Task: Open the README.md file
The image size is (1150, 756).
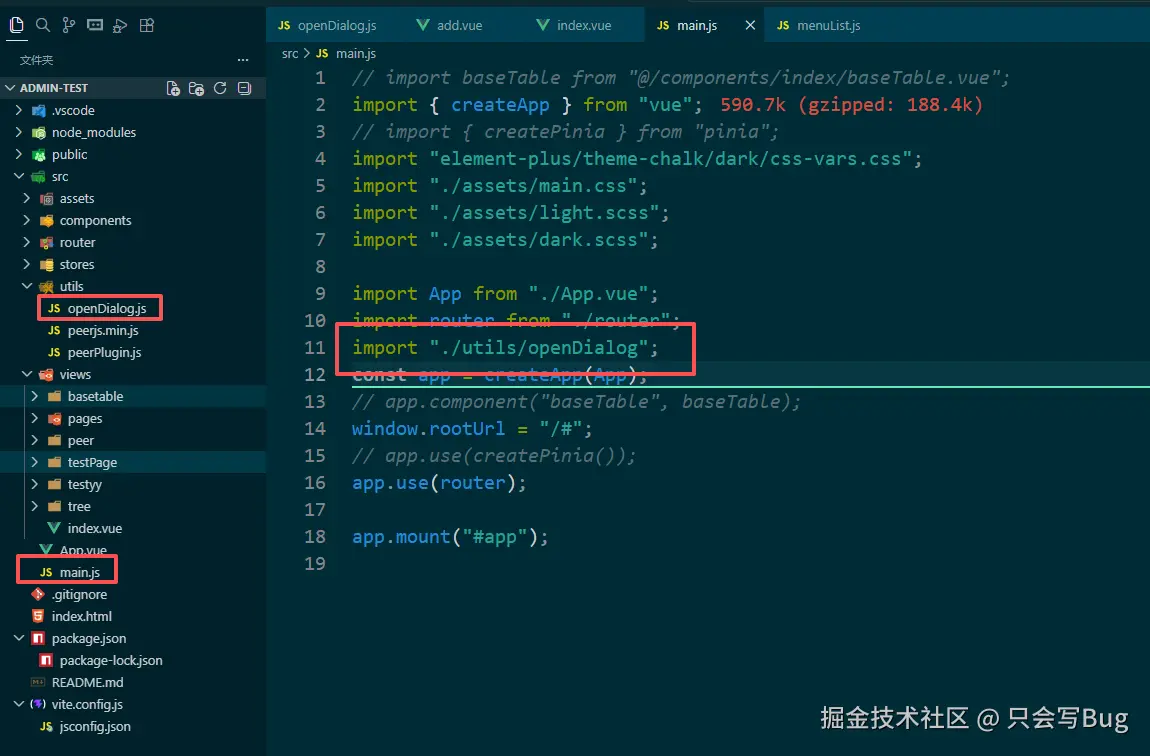Action: point(132,682)
